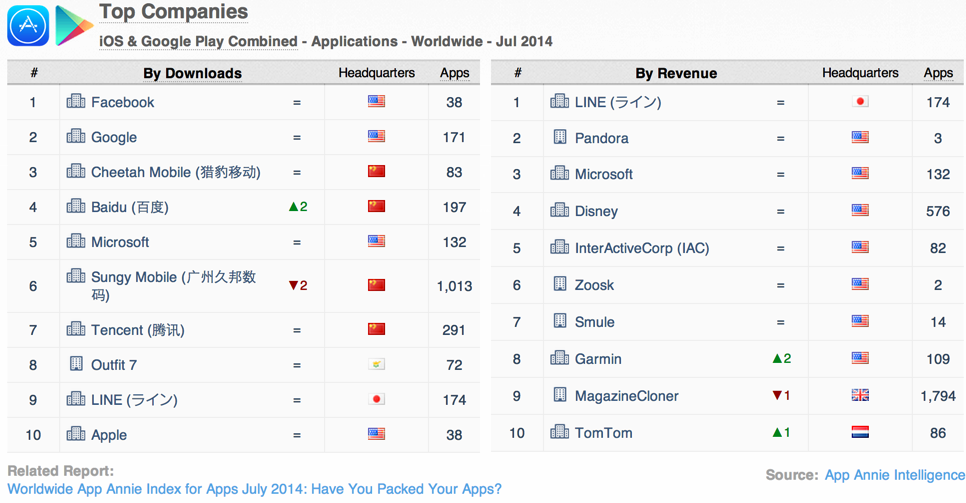Image resolution: width=966 pixels, height=503 pixels.
Task: Select Google in the downloads list
Action: tap(114, 137)
